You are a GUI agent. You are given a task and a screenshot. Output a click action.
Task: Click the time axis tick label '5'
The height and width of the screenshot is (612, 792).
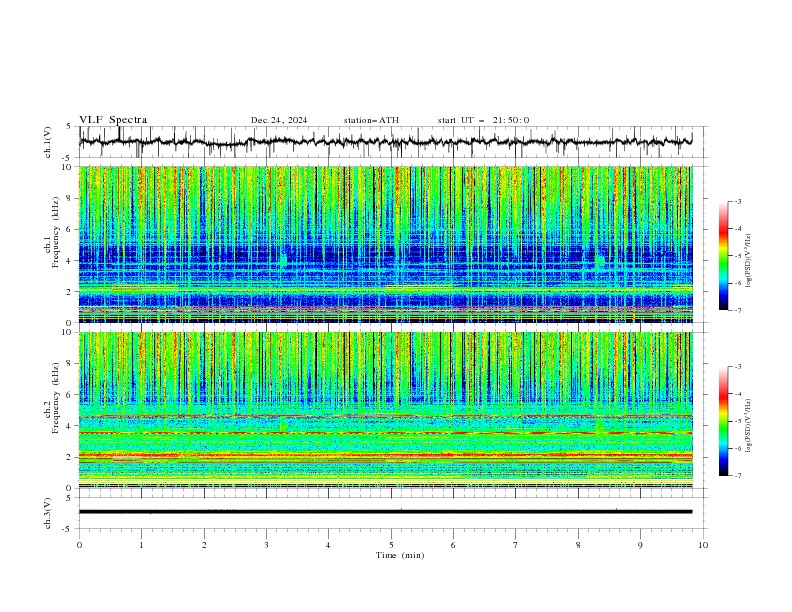(391, 545)
